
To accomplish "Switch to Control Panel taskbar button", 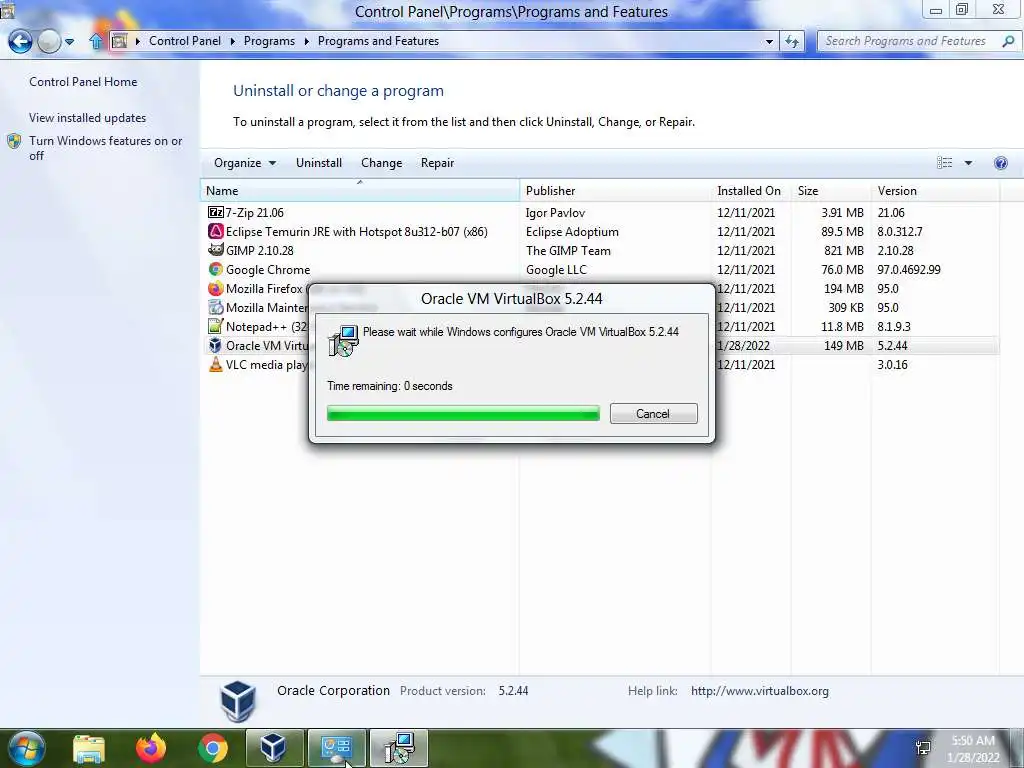I will pos(337,748).
